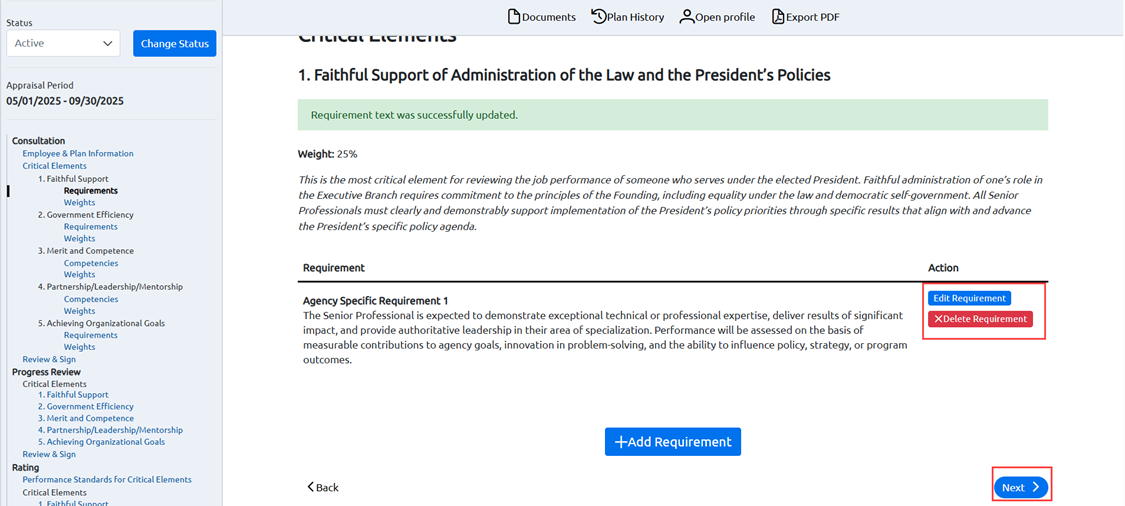Select Requirements under 2. Government Efficiency

click(90, 227)
